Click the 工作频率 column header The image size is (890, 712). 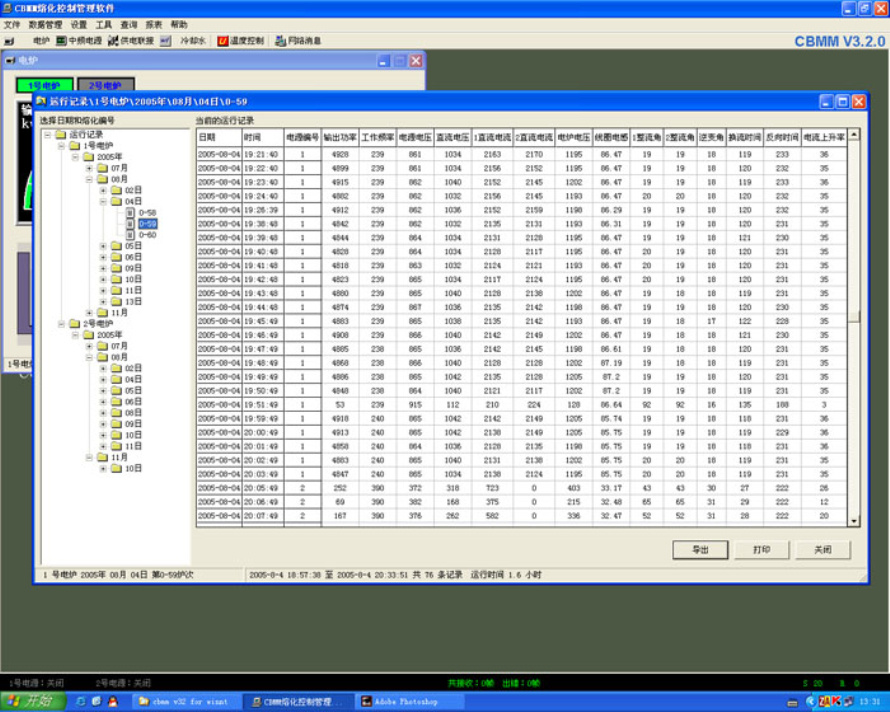[x=377, y=137]
